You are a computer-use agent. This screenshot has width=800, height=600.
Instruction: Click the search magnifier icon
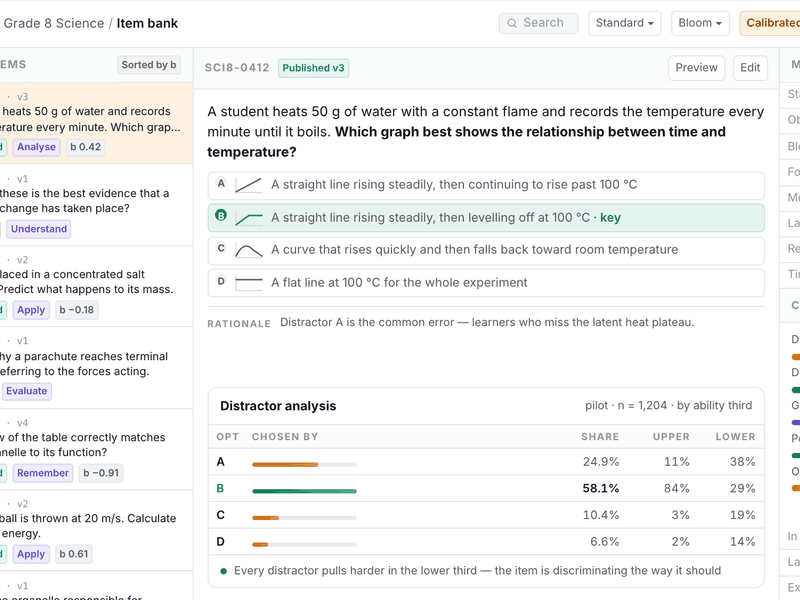click(511, 23)
